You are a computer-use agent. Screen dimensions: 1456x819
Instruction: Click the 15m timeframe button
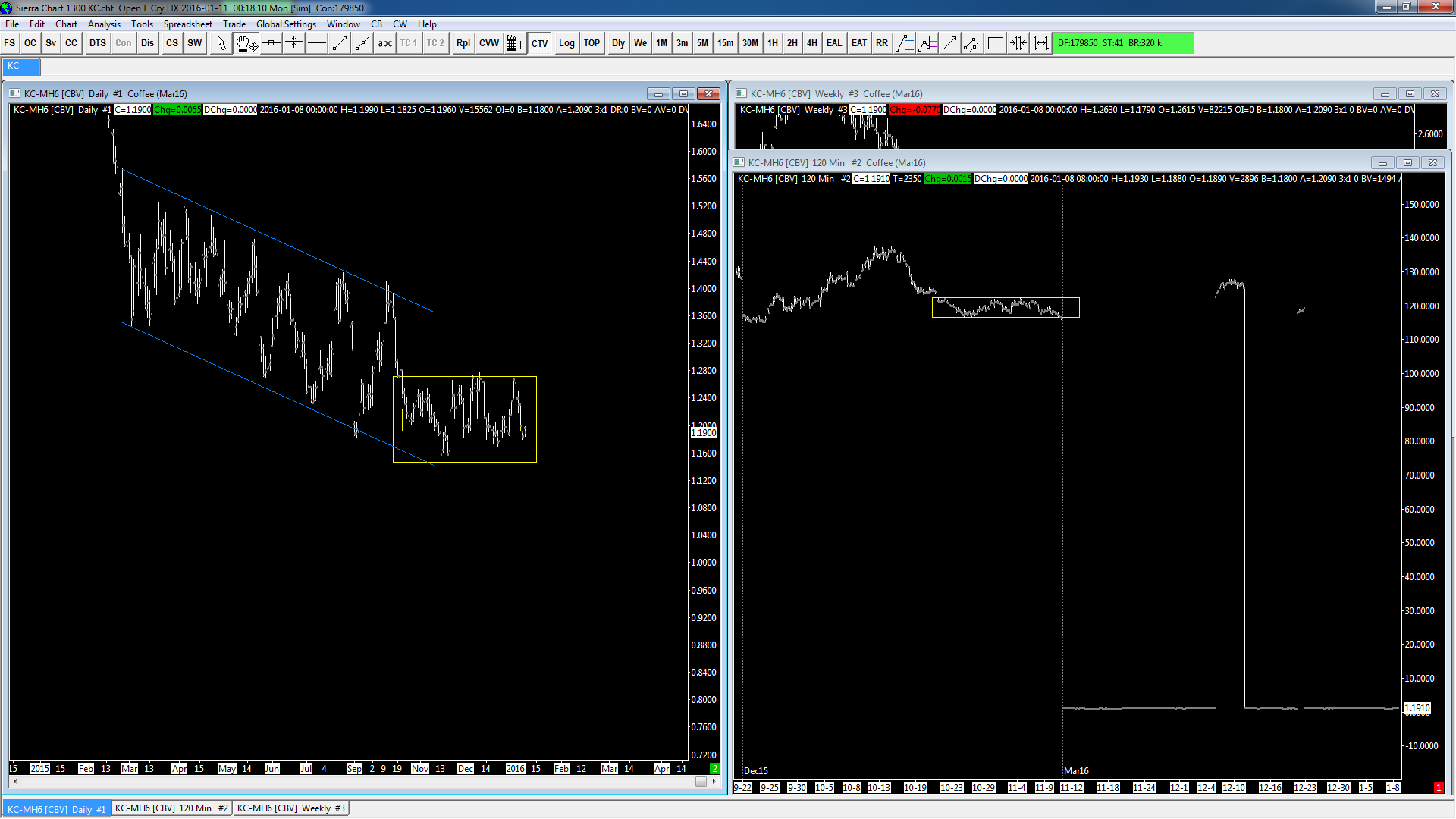point(725,43)
